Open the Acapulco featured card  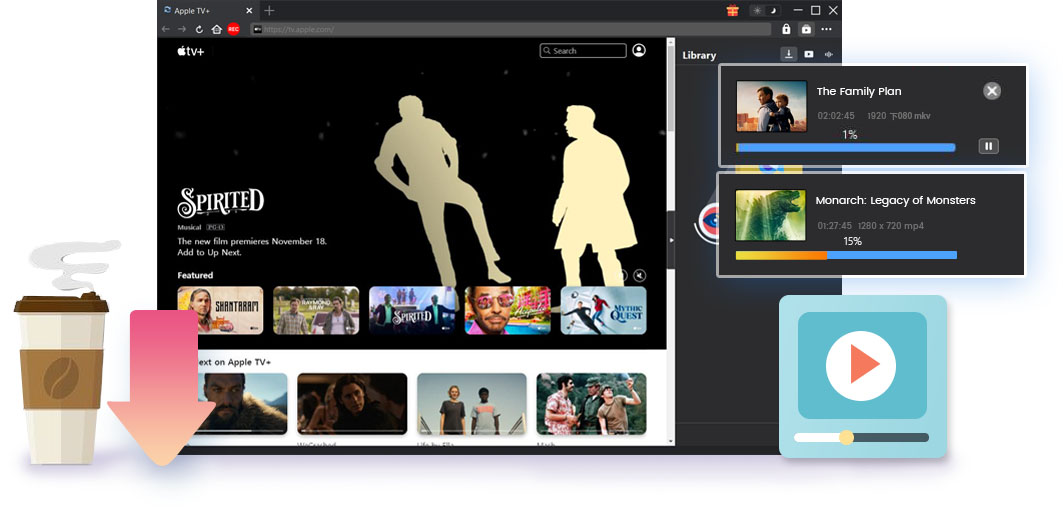click(508, 310)
